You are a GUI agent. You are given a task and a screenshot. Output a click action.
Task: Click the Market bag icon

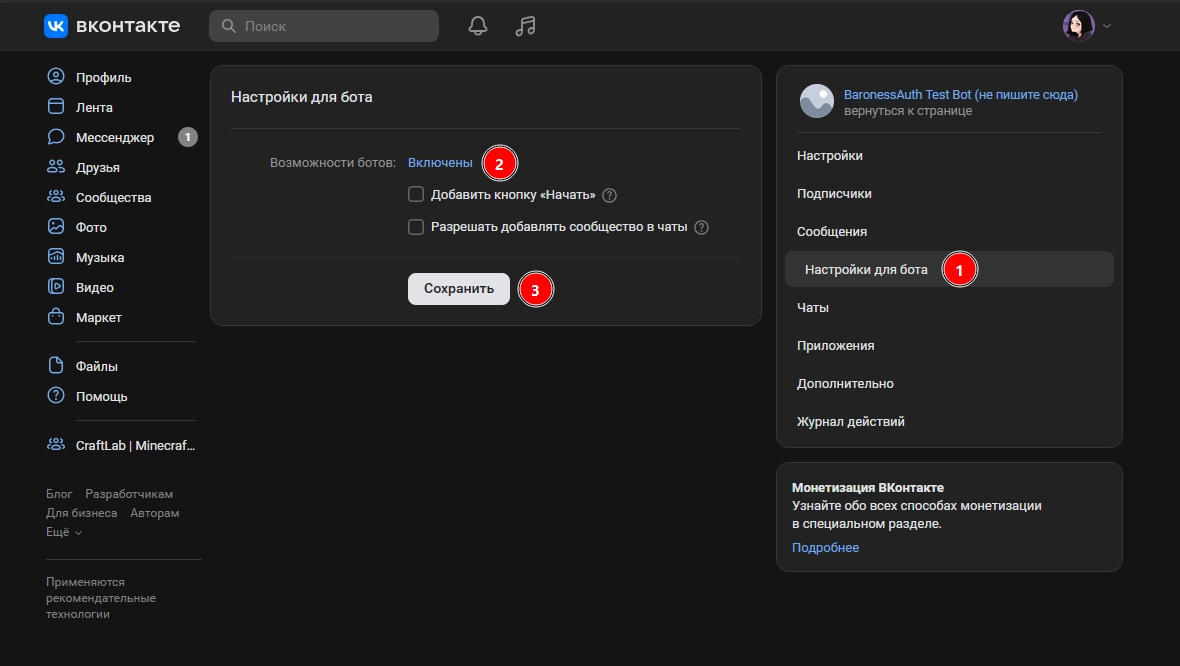(x=56, y=317)
